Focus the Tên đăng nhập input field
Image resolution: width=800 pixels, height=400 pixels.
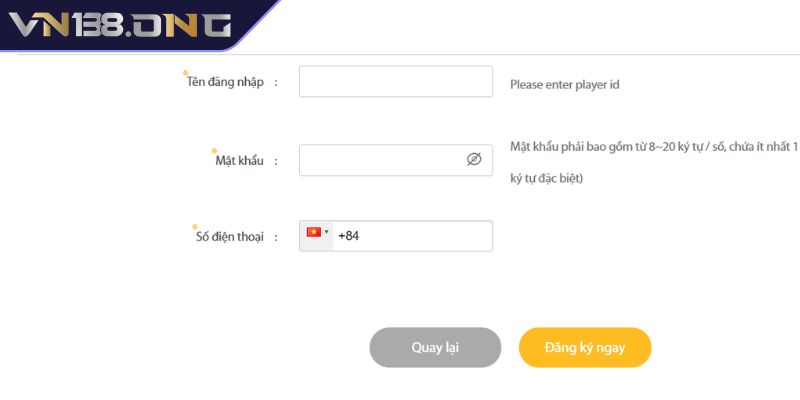click(395, 82)
